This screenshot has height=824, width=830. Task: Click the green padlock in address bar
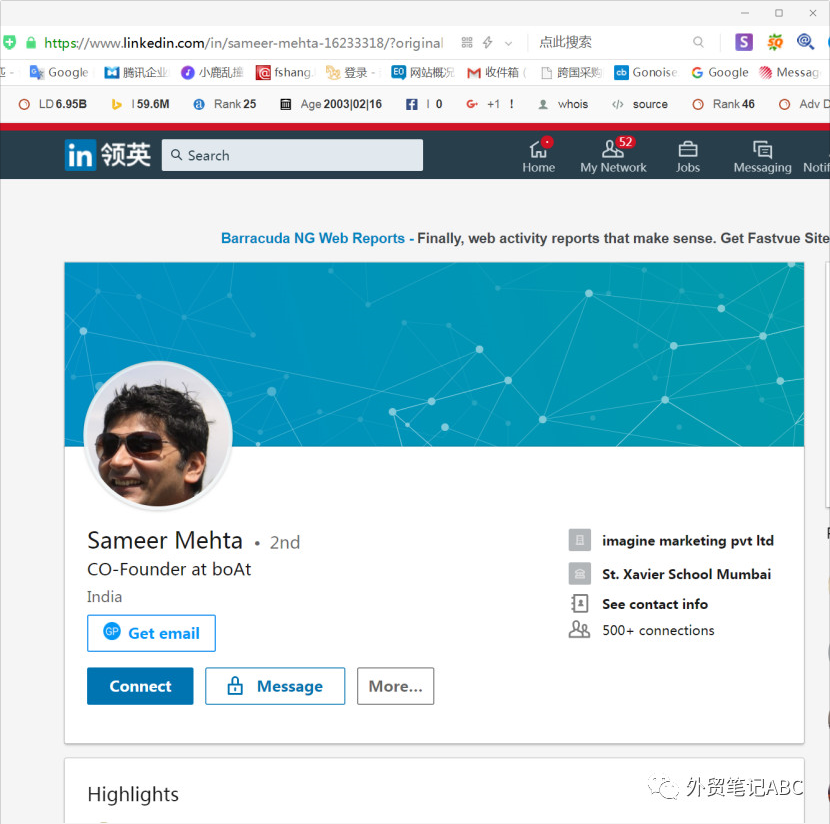(x=31, y=42)
